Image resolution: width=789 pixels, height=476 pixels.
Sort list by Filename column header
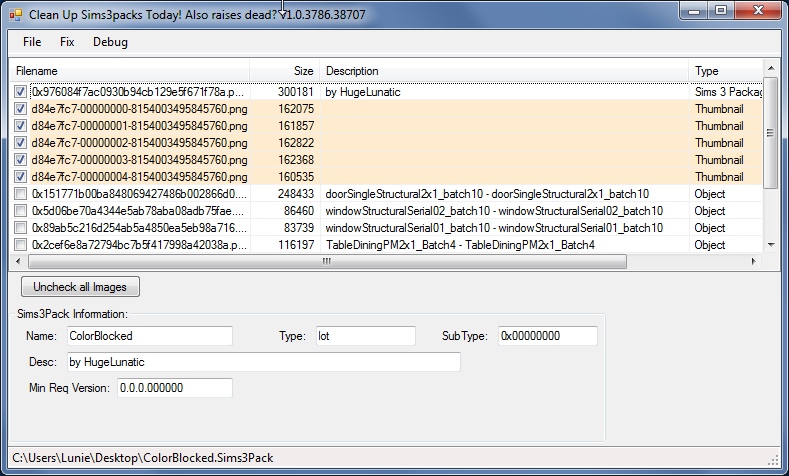click(130, 71)
